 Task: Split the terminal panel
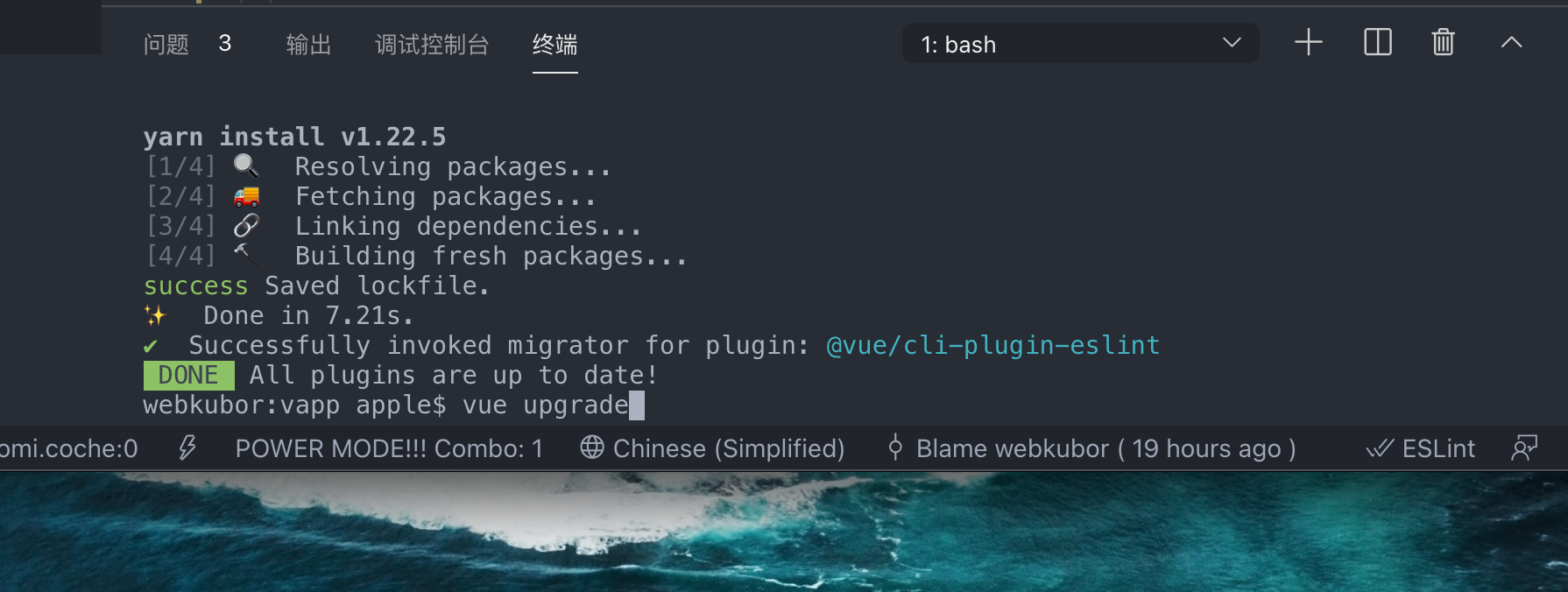[1378, 42]
